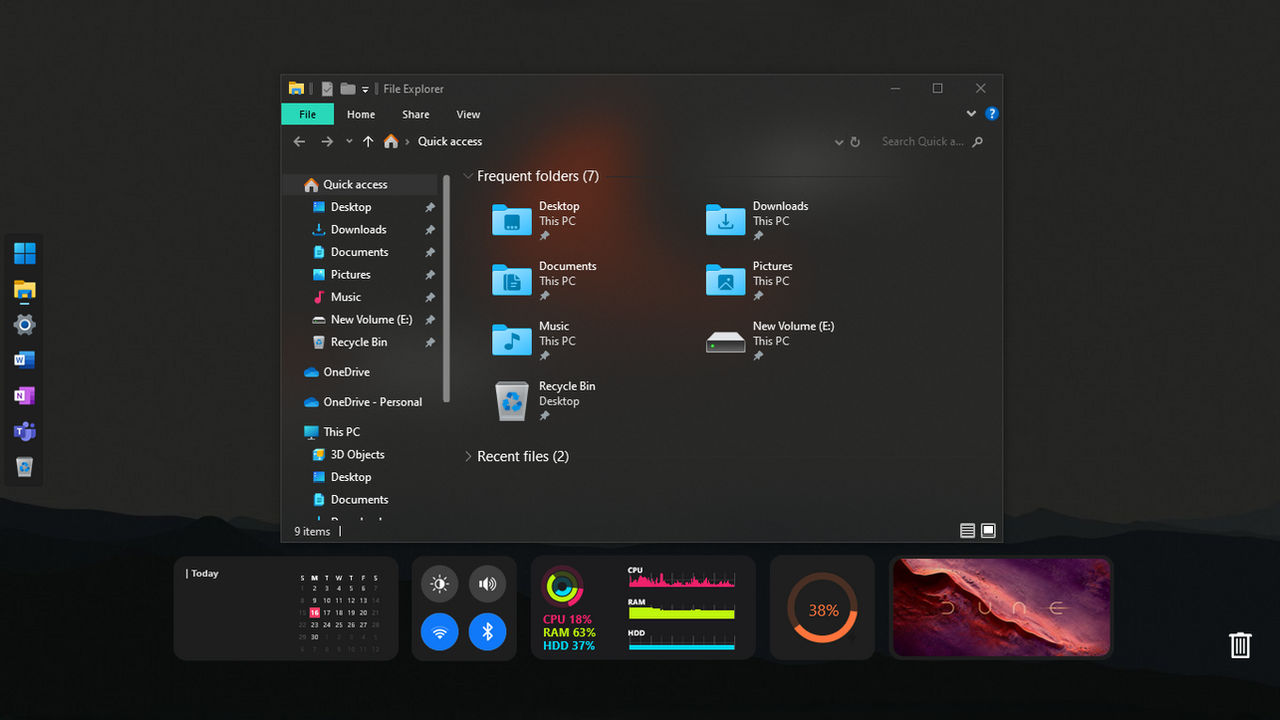Click the File menu button
Screen dimensions: 1280x720
pyautogui.click(x=307, y=114)
